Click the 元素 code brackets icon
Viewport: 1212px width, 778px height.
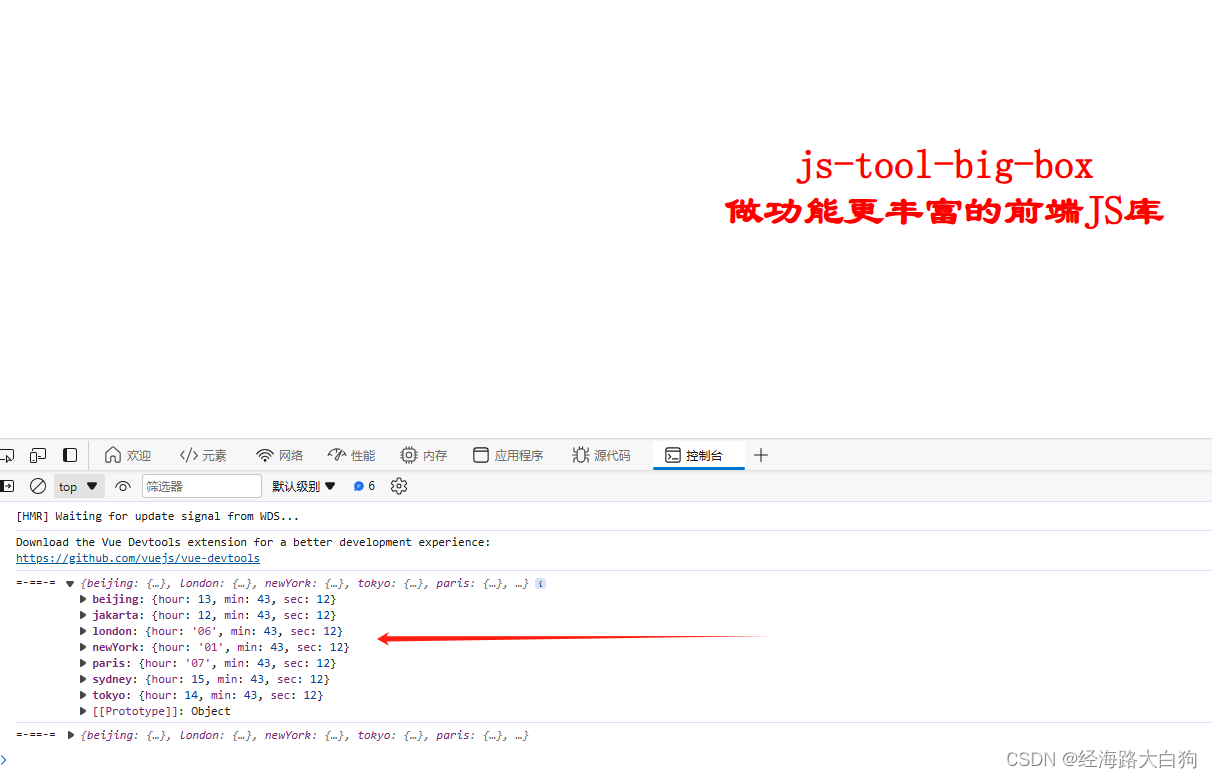coord(188,455)
